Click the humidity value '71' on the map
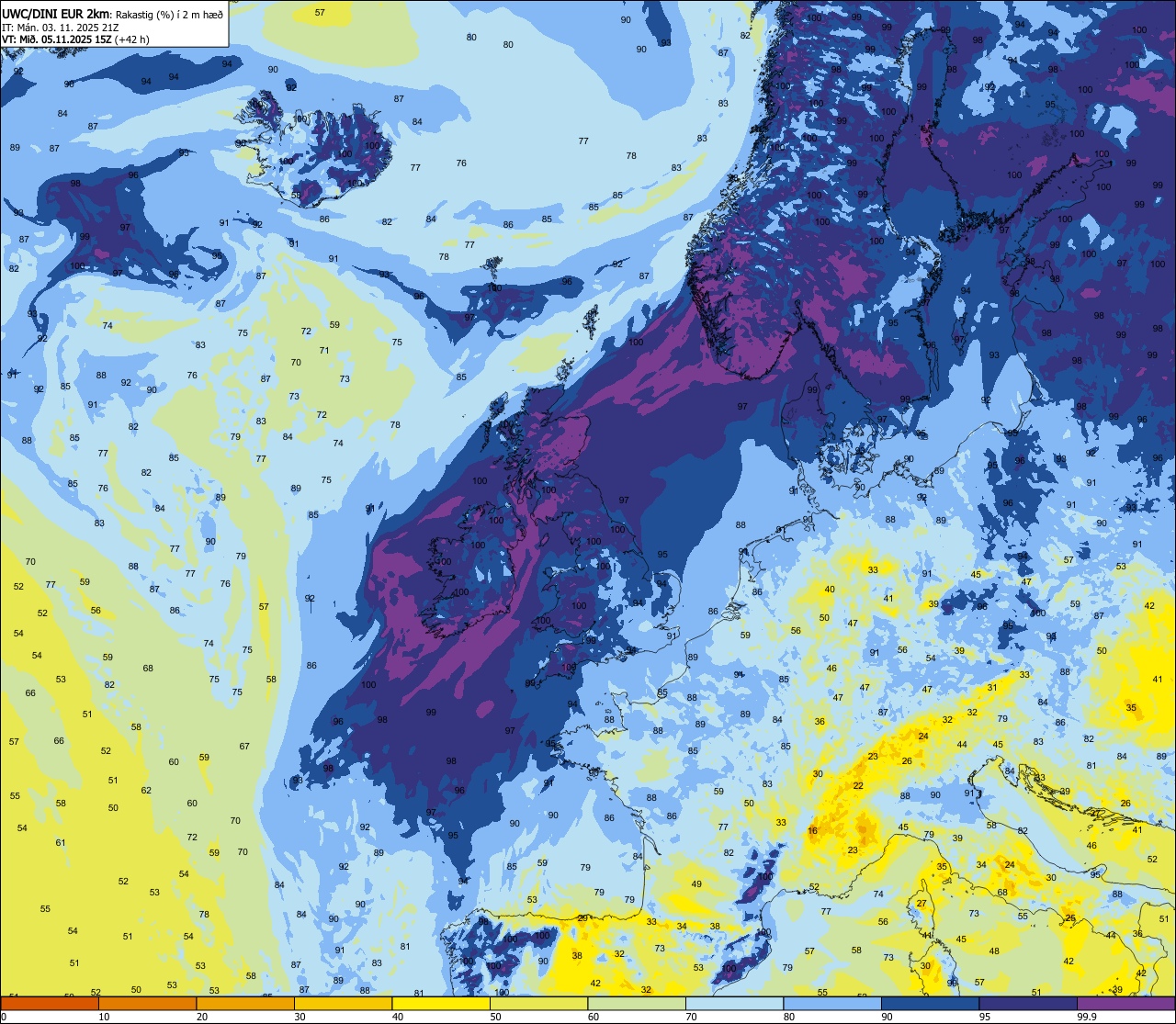 (x=324, y=350)
